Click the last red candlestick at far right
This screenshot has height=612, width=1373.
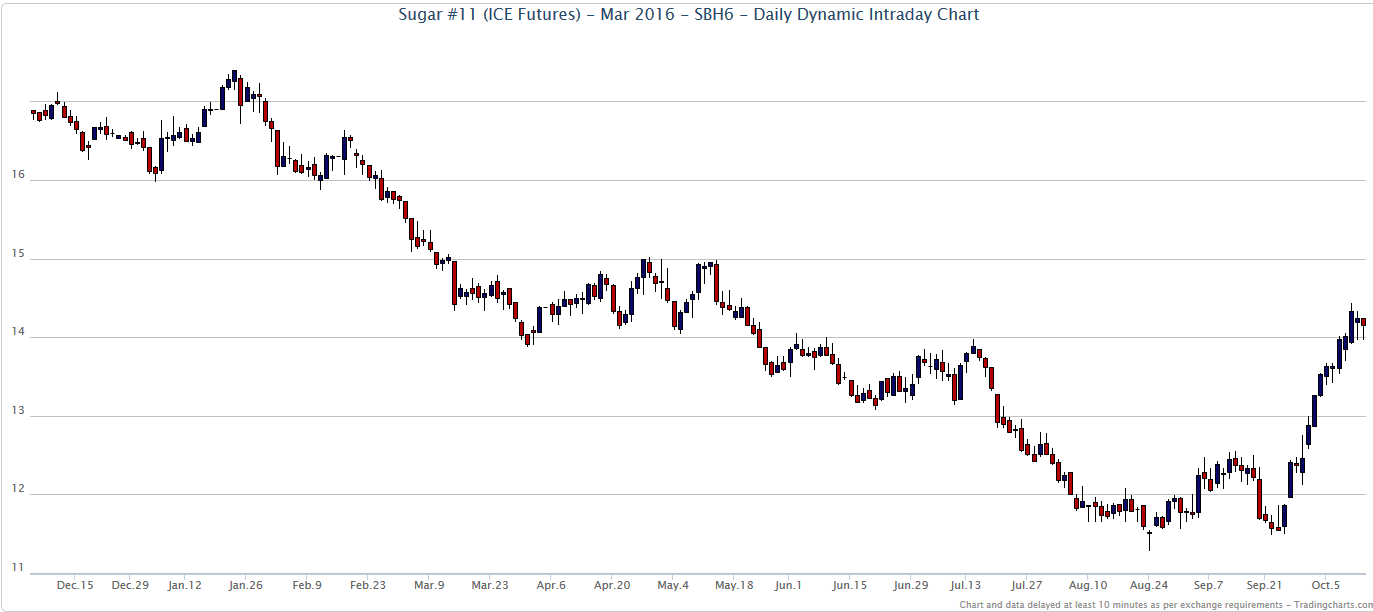point(1363,322)
